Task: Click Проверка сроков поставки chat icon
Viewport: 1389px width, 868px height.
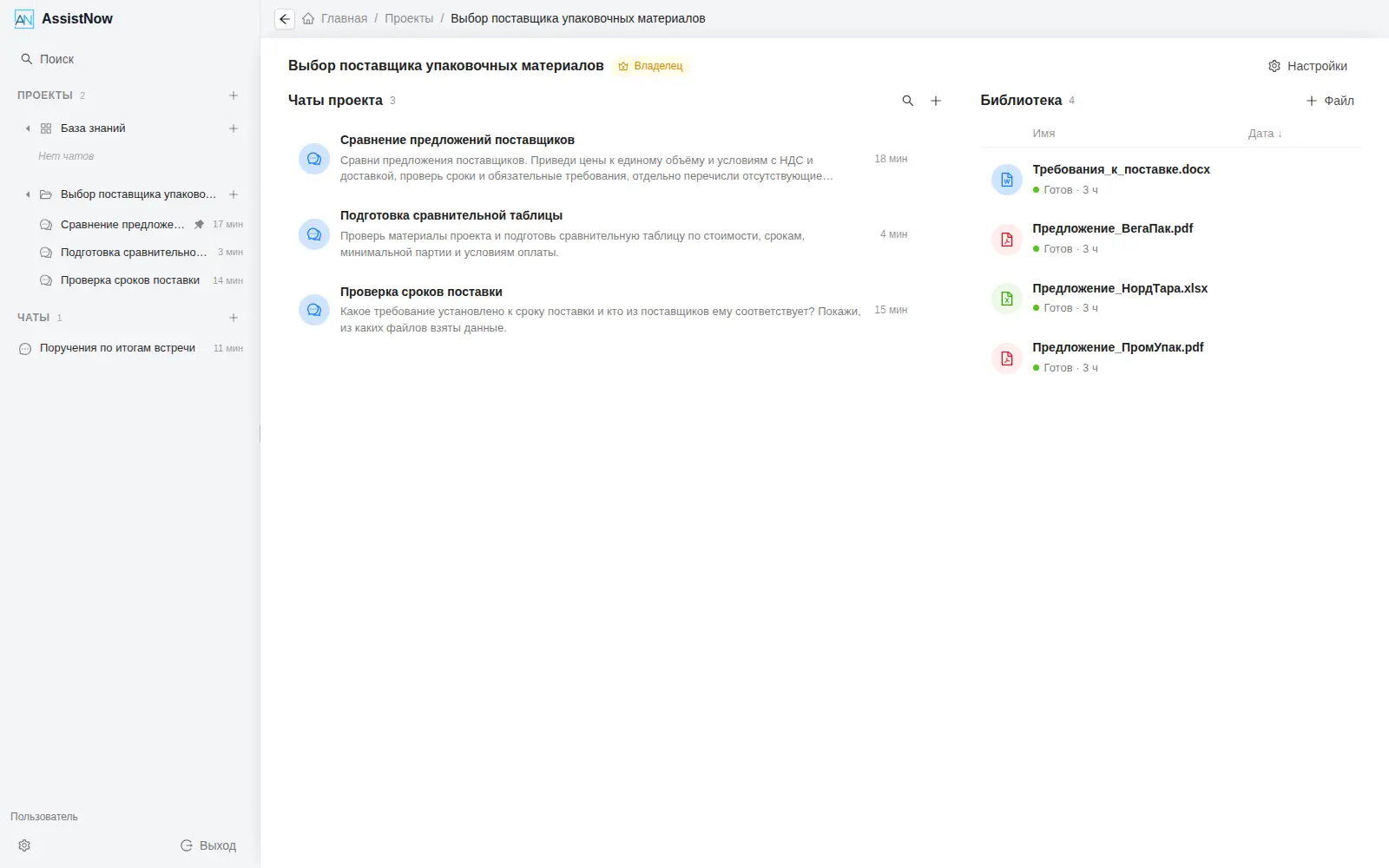Action: coord(314,311)
